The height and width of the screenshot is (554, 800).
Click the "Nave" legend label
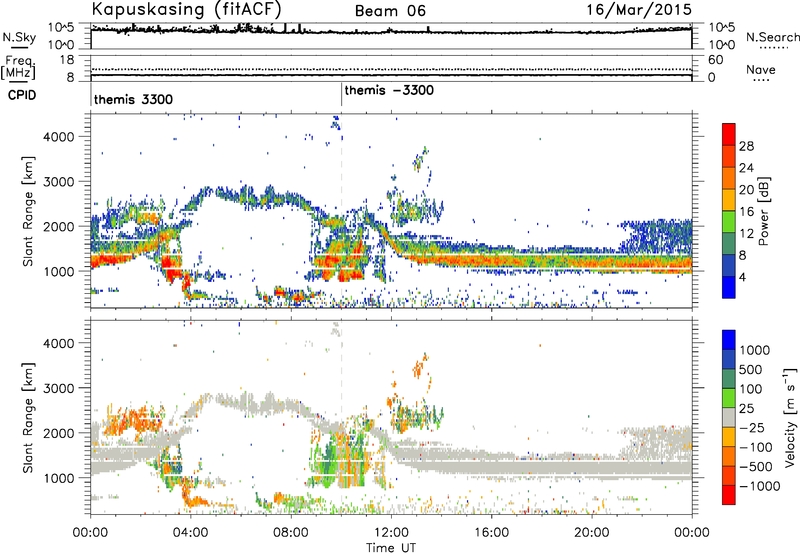tap(761, 70)
